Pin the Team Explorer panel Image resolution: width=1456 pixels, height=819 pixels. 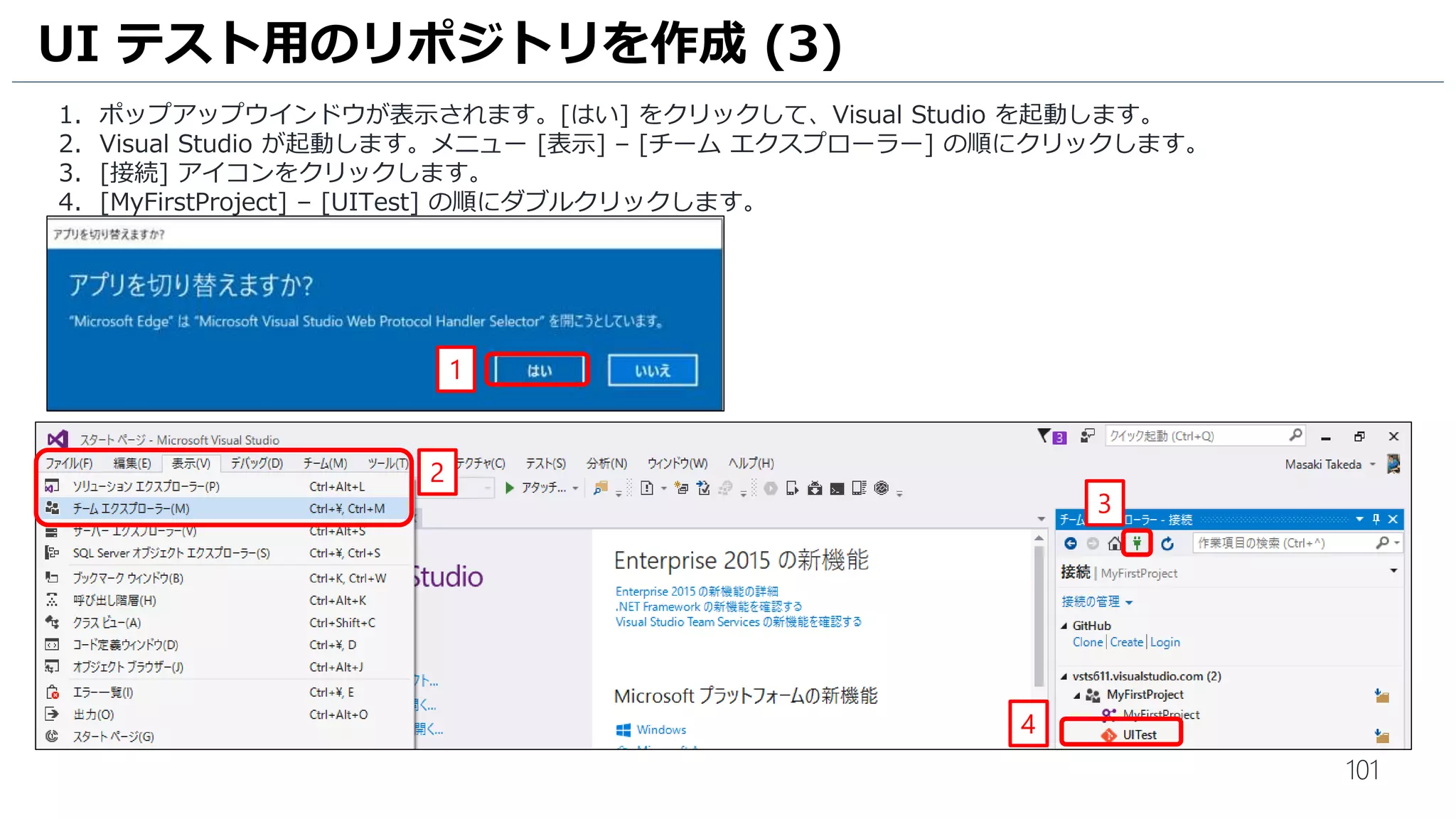click(x=1376, y=519)
